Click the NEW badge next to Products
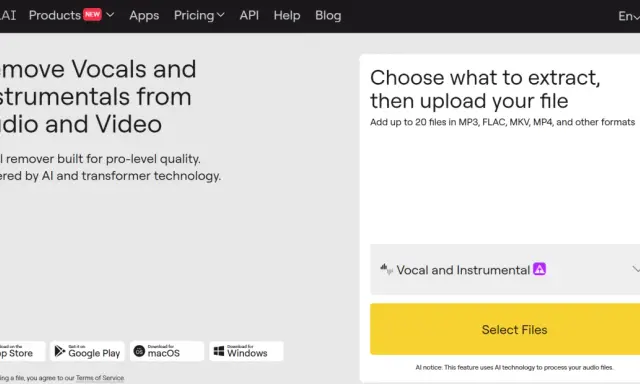Image resolution: width=640 pixels, height=384 pixels. pos(93,14)
